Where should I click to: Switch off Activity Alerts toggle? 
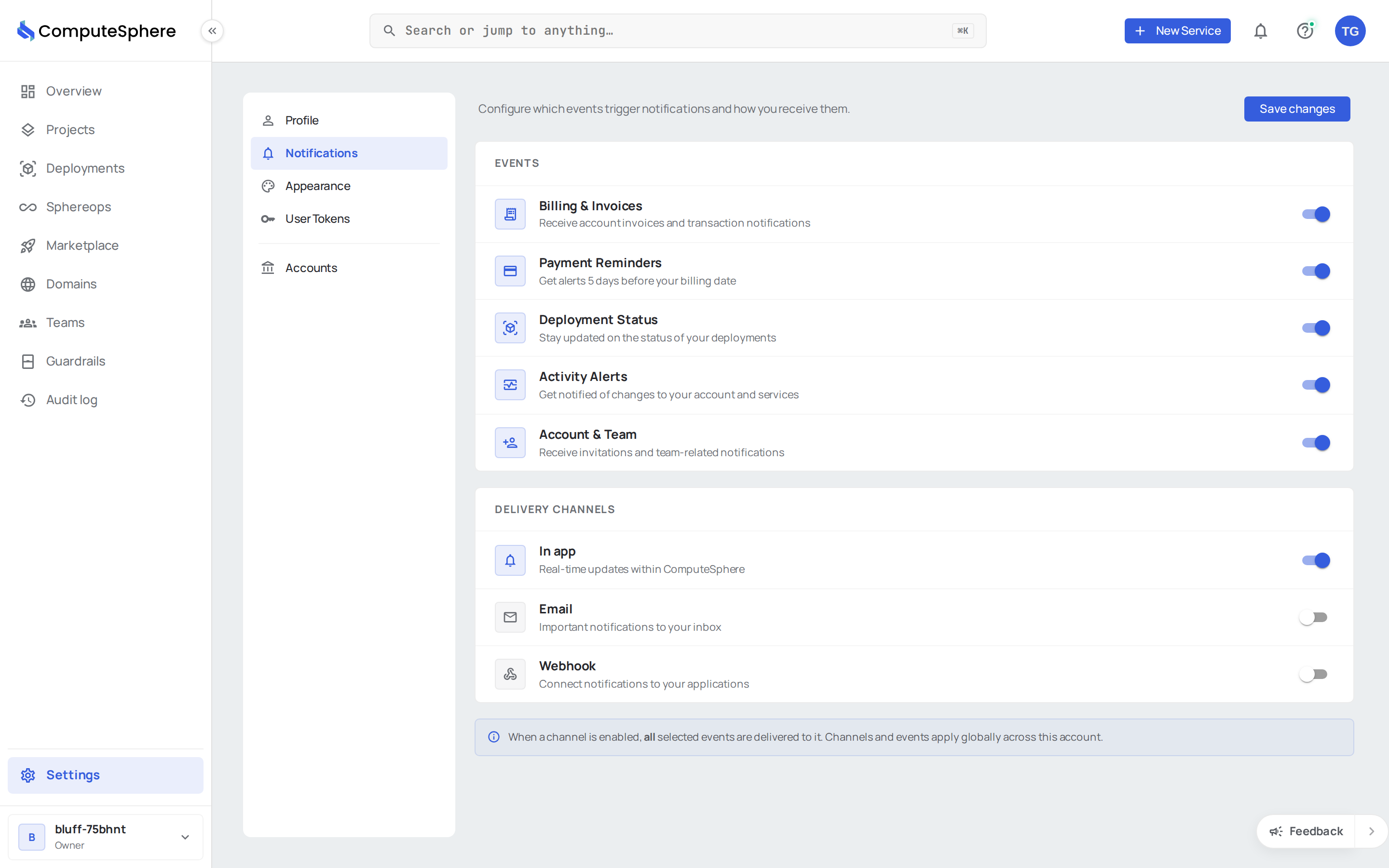click(1316, 385)
